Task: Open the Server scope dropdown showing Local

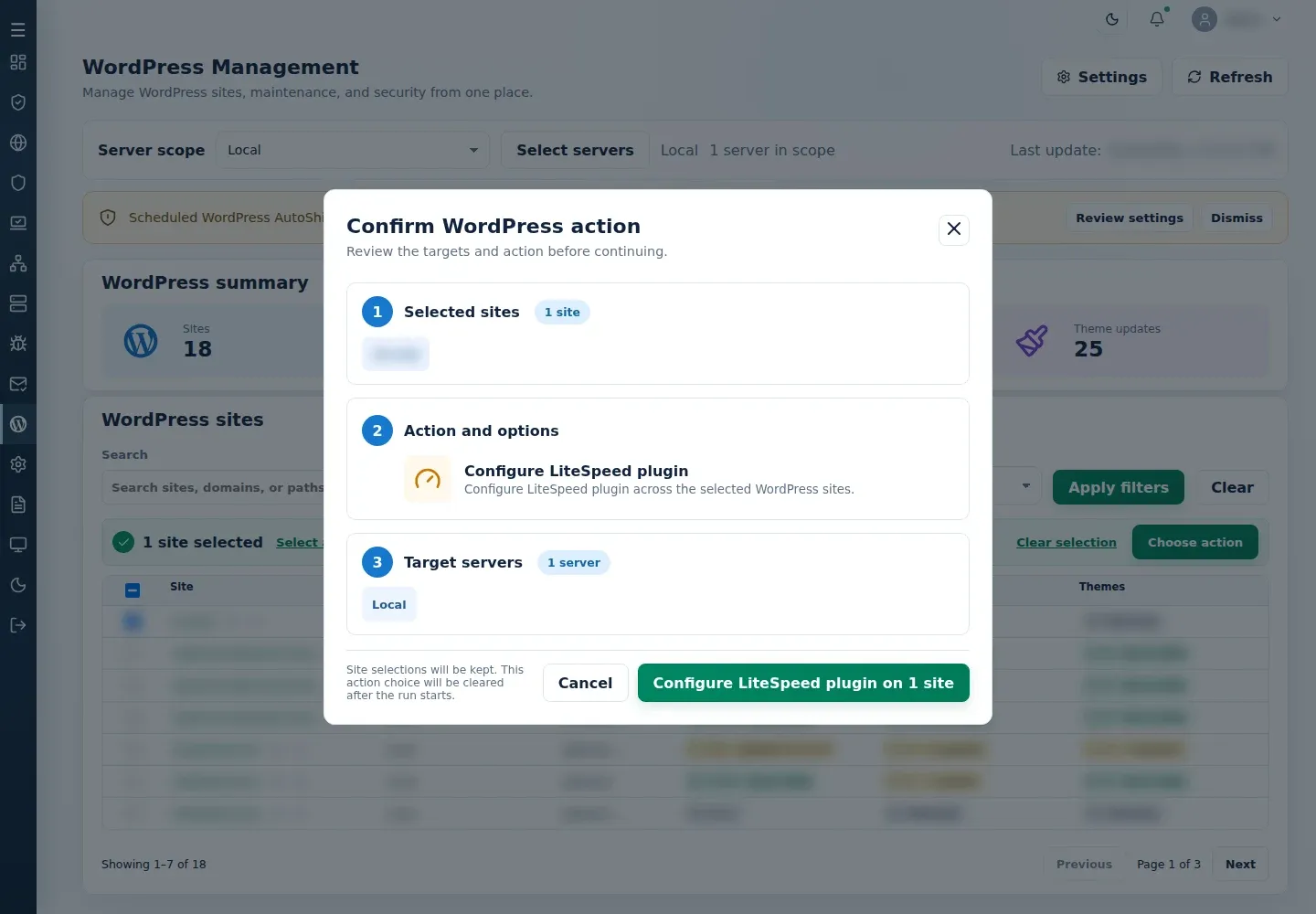Action: (353, 150)
